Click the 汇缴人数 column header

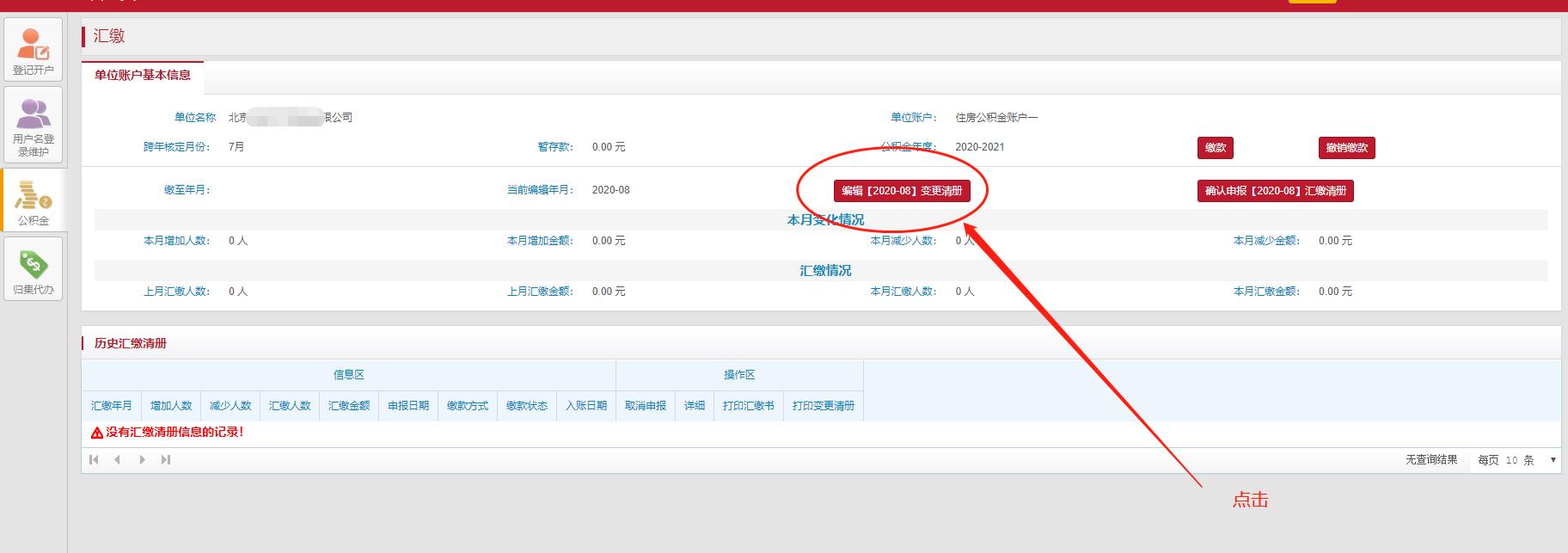(290, 406)
